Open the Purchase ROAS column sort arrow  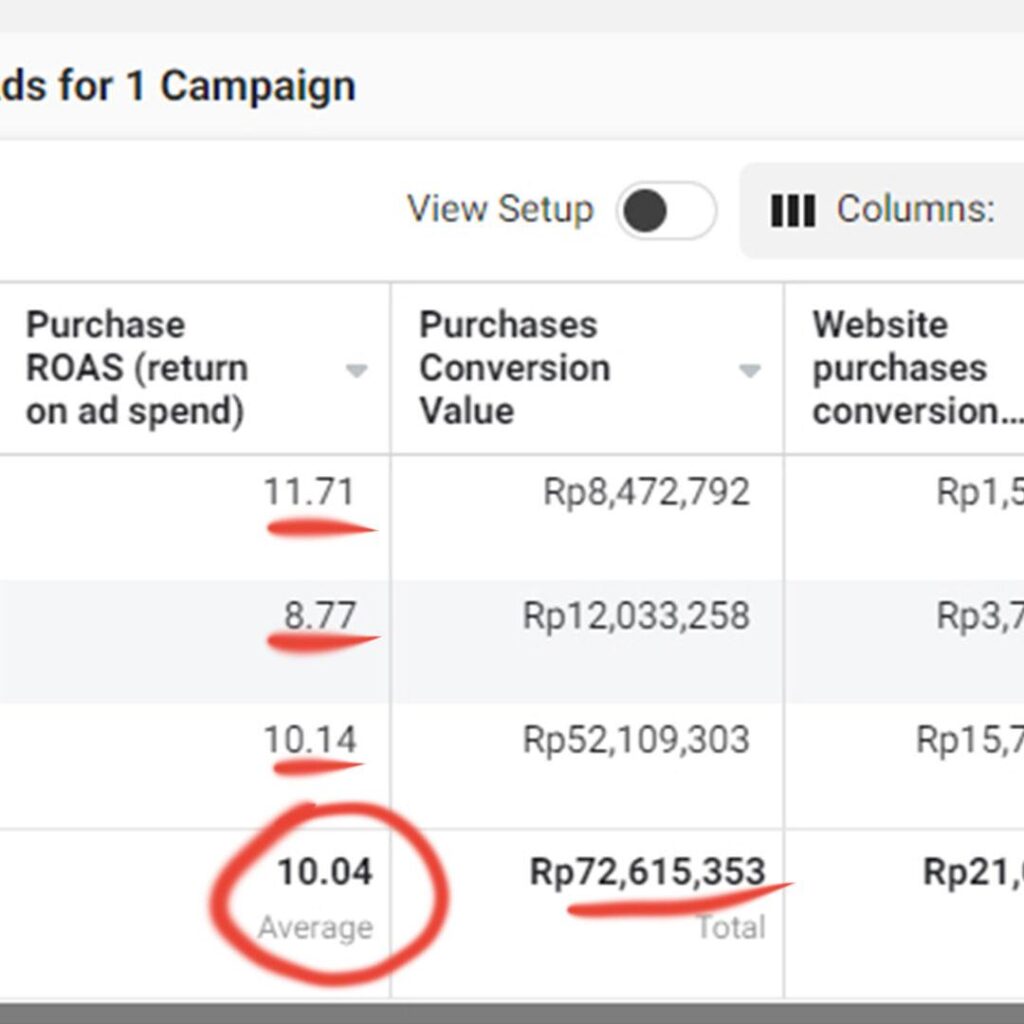(x=356, y=372)
